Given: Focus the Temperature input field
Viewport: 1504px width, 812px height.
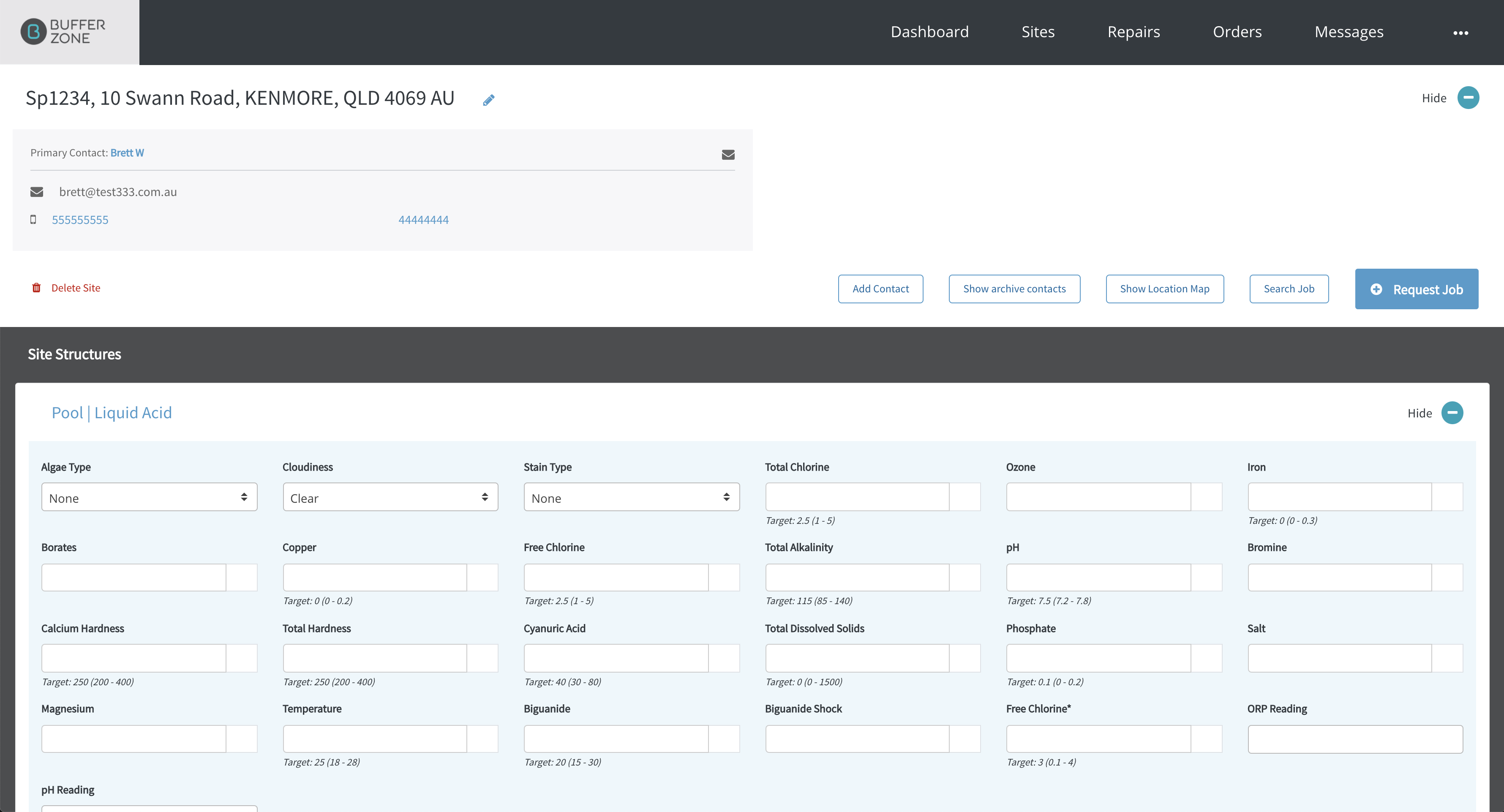Looking at the screenshot, I should click(x=374, y=738).
